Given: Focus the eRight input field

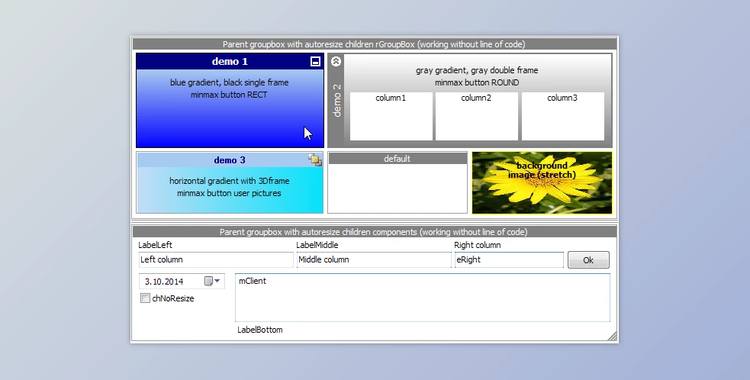Looking at the screenshot, I should [x=509, y=260].
